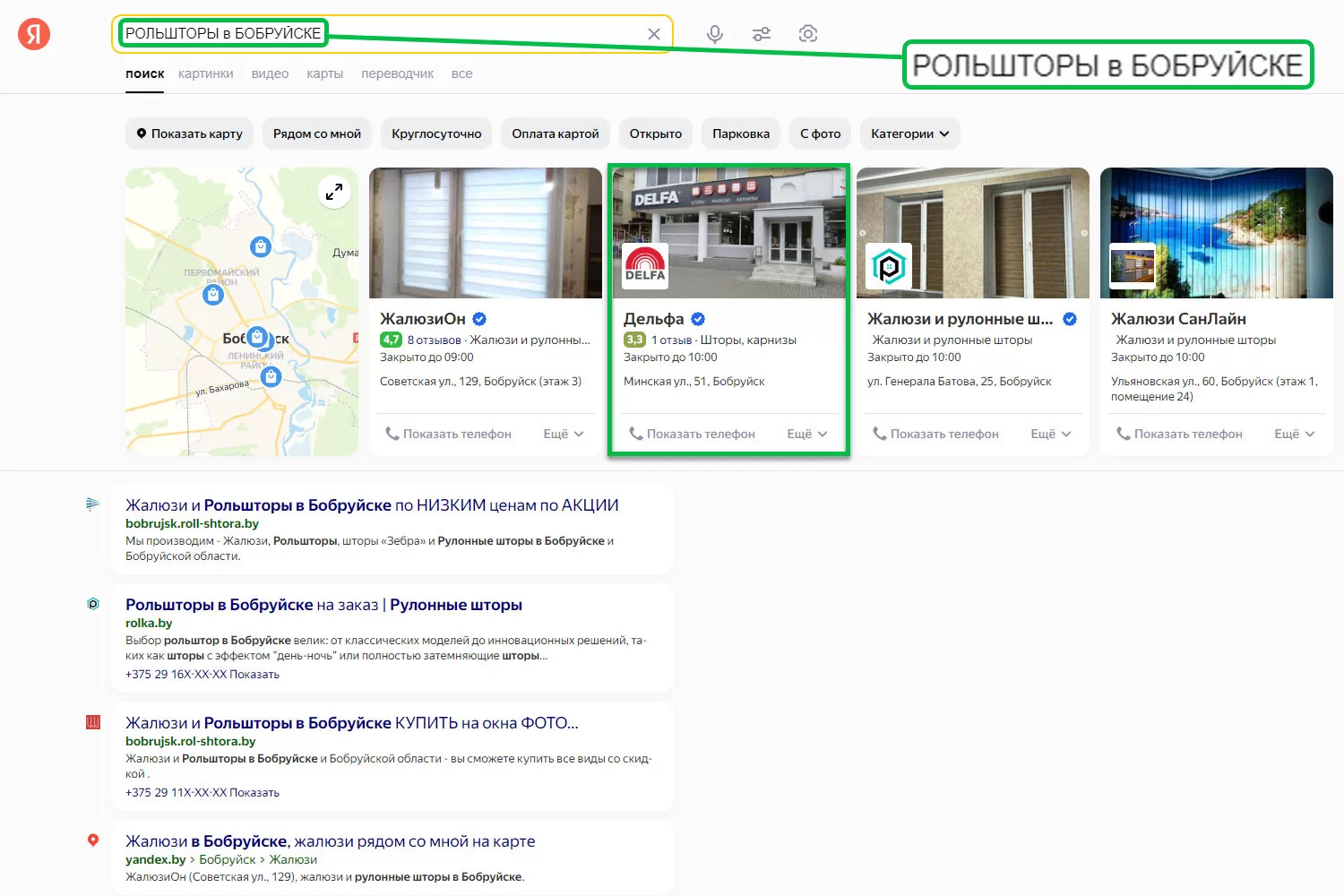Switch to the картинки tab

click(205, 73)
